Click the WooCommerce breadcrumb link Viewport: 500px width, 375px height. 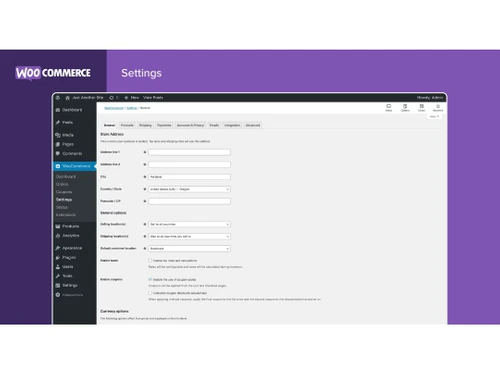click(114, 108)
